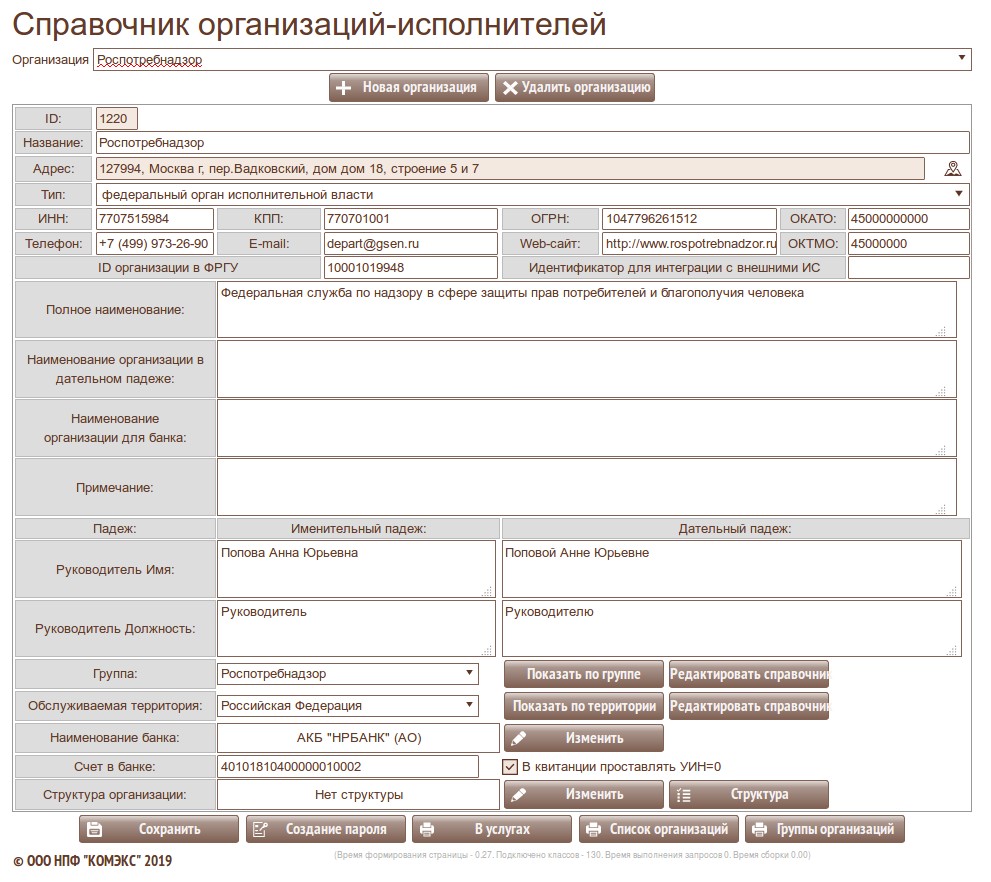This screenshot has width=991, height=882.
Task: Open the Группа dropdown list
Action: point(347,674)
